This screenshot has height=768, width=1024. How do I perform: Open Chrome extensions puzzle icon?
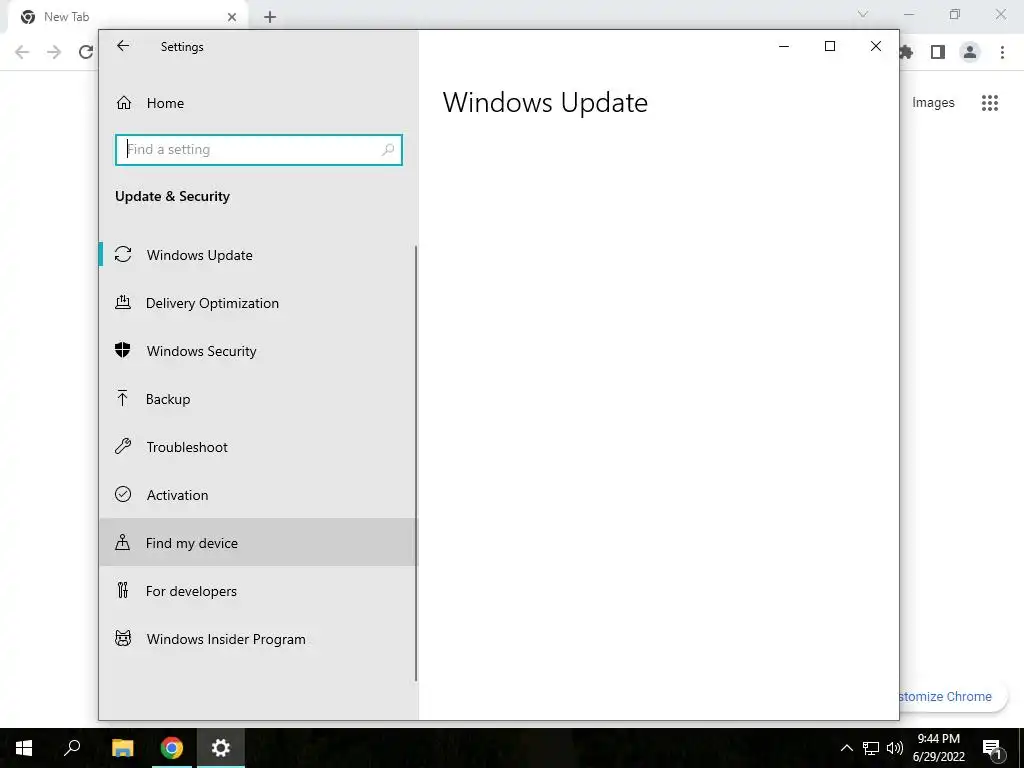point(906,52)
